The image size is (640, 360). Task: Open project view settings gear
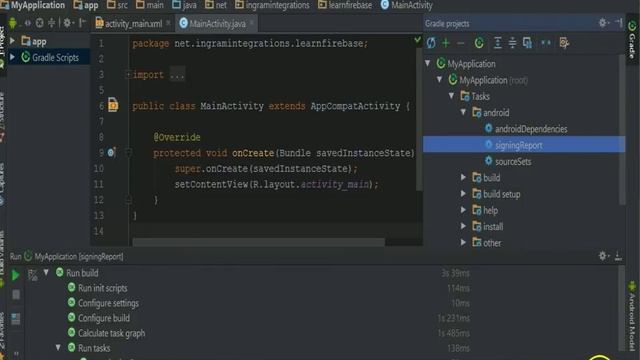68,23
